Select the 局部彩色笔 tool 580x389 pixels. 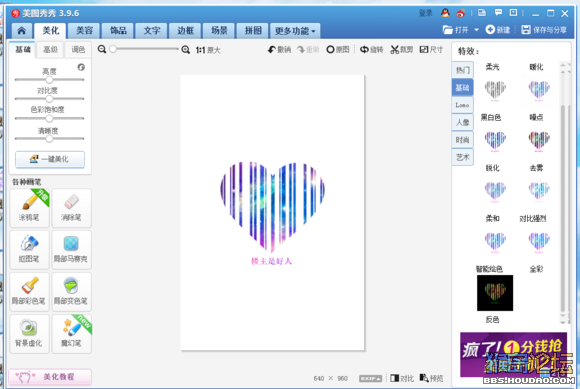point(30,292)
